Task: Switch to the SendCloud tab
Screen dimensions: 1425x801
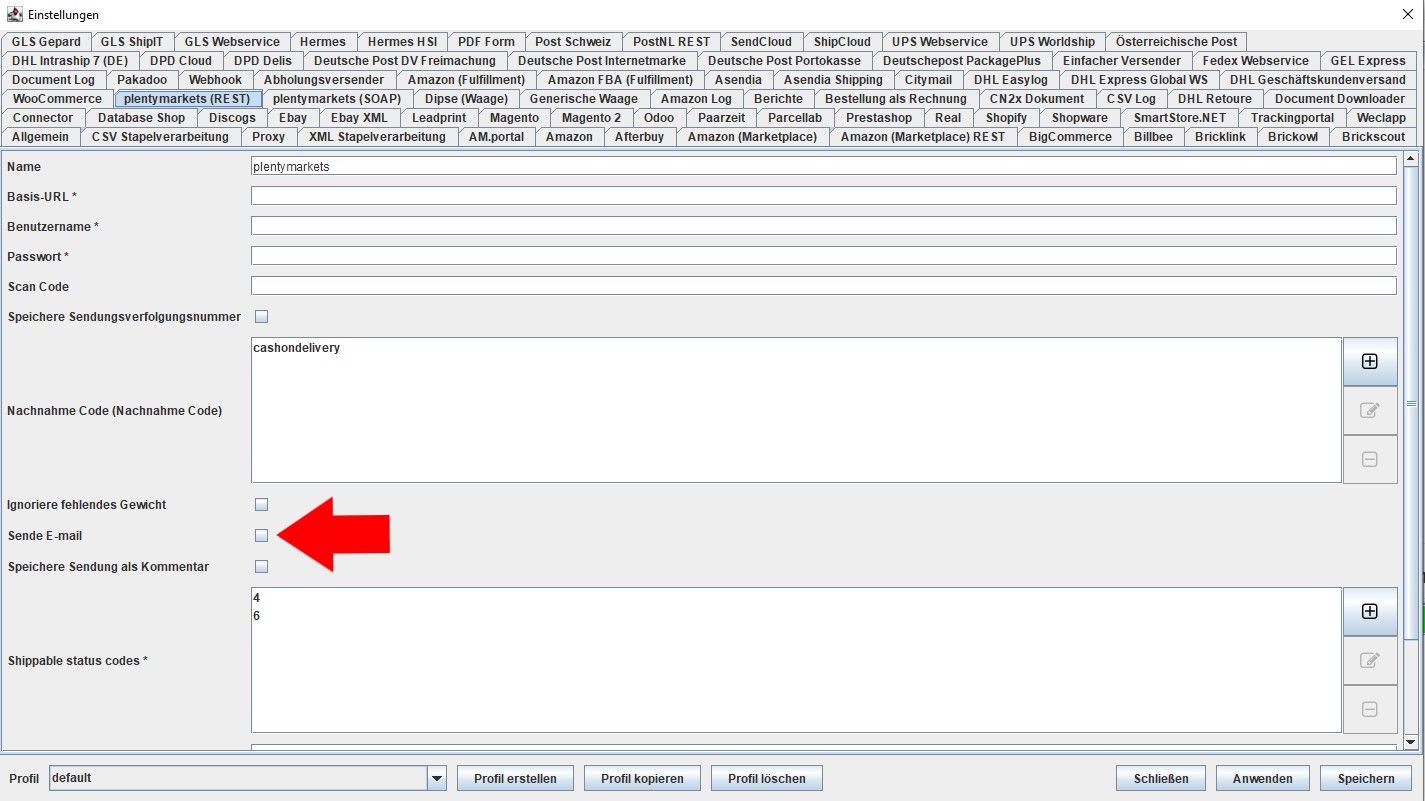Action: [761, 42]
